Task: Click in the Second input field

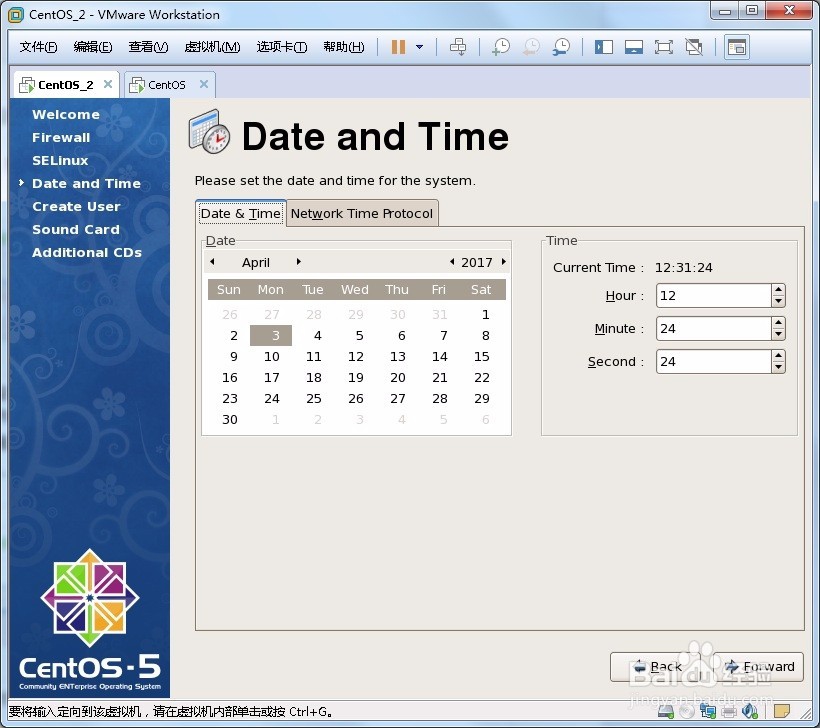Action: click(x=713, y=361)
